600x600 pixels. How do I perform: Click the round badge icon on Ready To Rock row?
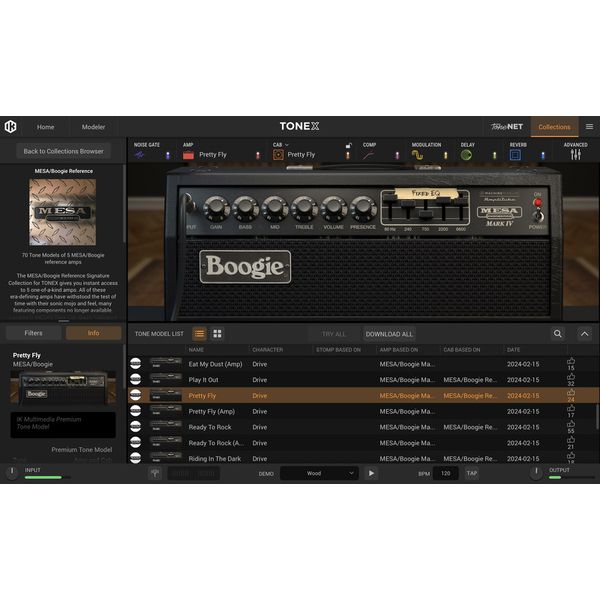coord(135,426)
